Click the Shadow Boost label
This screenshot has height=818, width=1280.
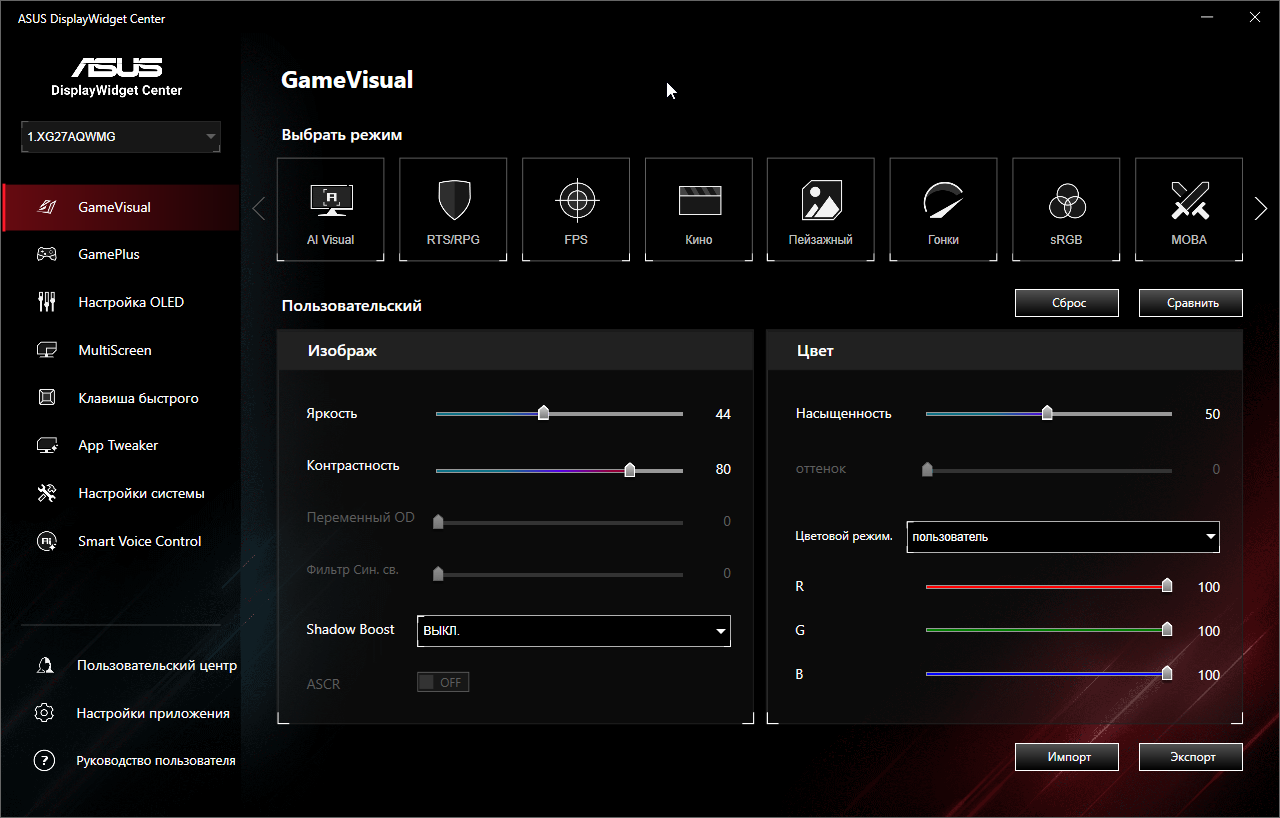(x=350, y=629)
